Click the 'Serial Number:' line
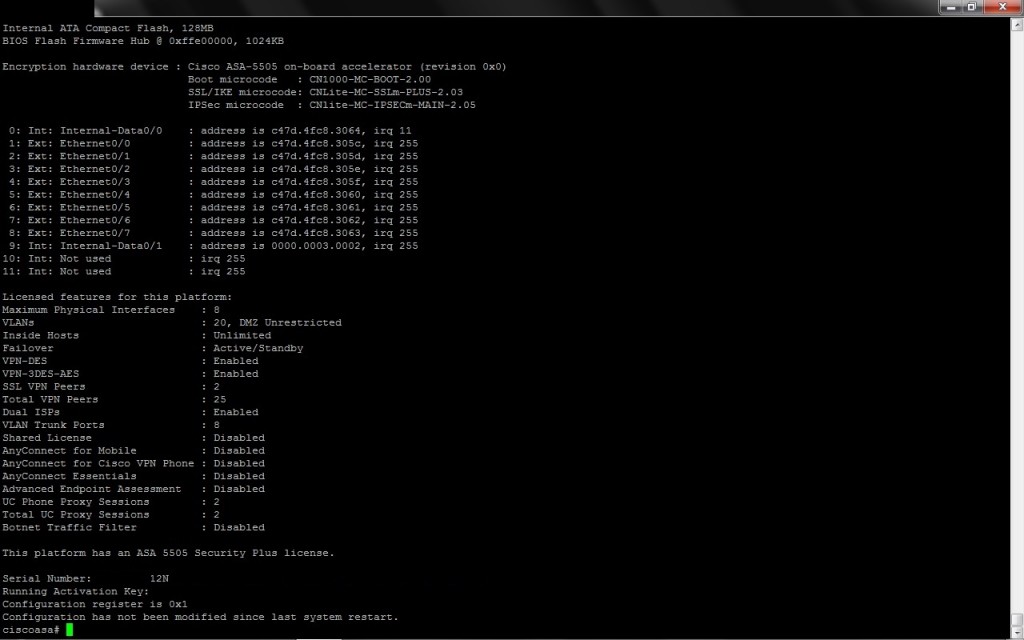 pyautogui.click(x=86, y=579)
